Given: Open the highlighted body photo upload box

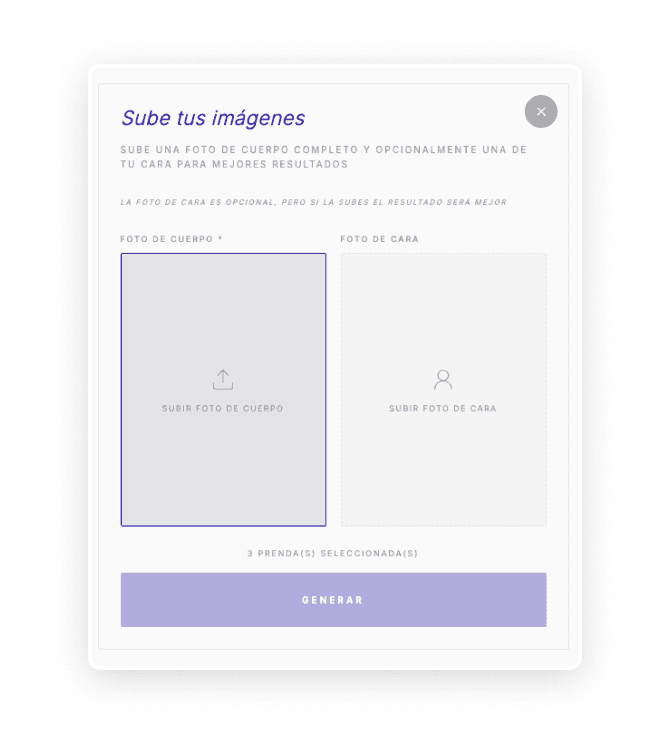Looking at the screenshot, I should (223, 389).
